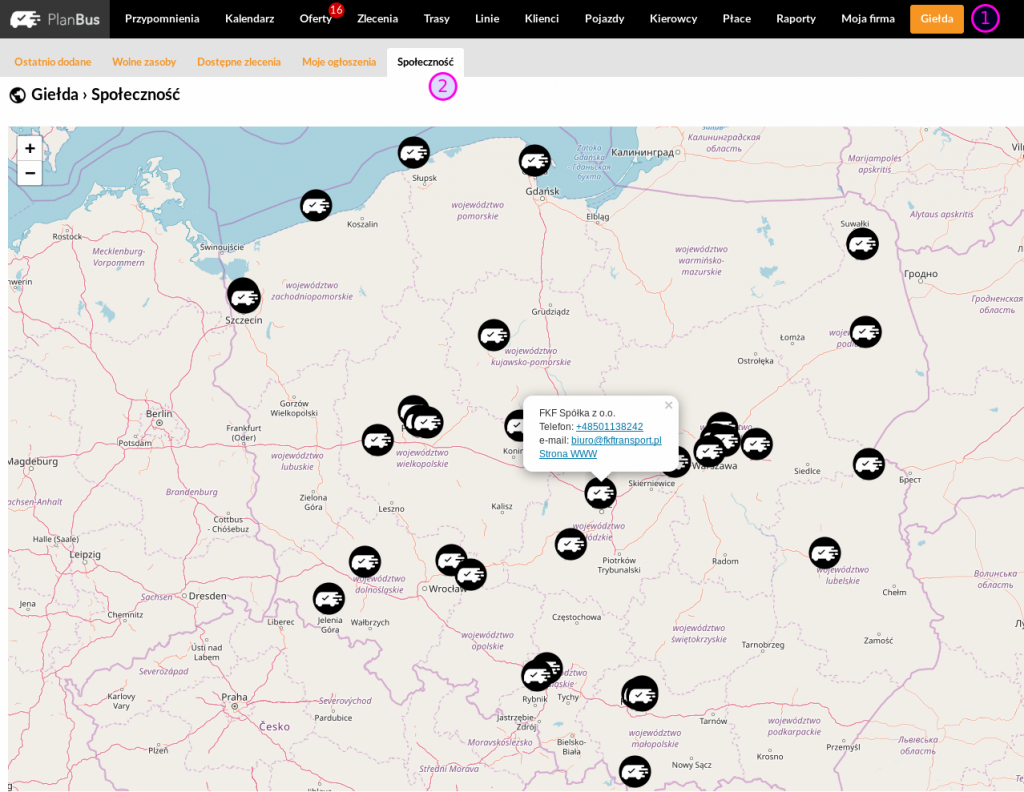Select the bus marker near Brest border
This screenshot has height=792, width=1024.
[x=869, y=464]
